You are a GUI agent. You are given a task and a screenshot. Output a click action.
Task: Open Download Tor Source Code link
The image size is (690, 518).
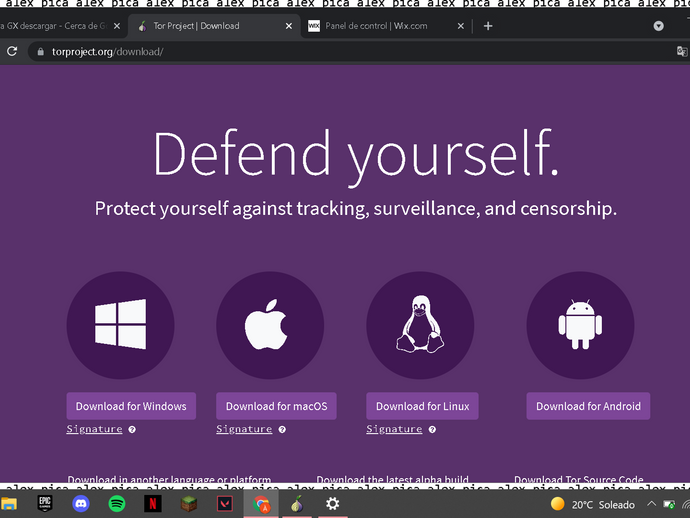(579, 479)
